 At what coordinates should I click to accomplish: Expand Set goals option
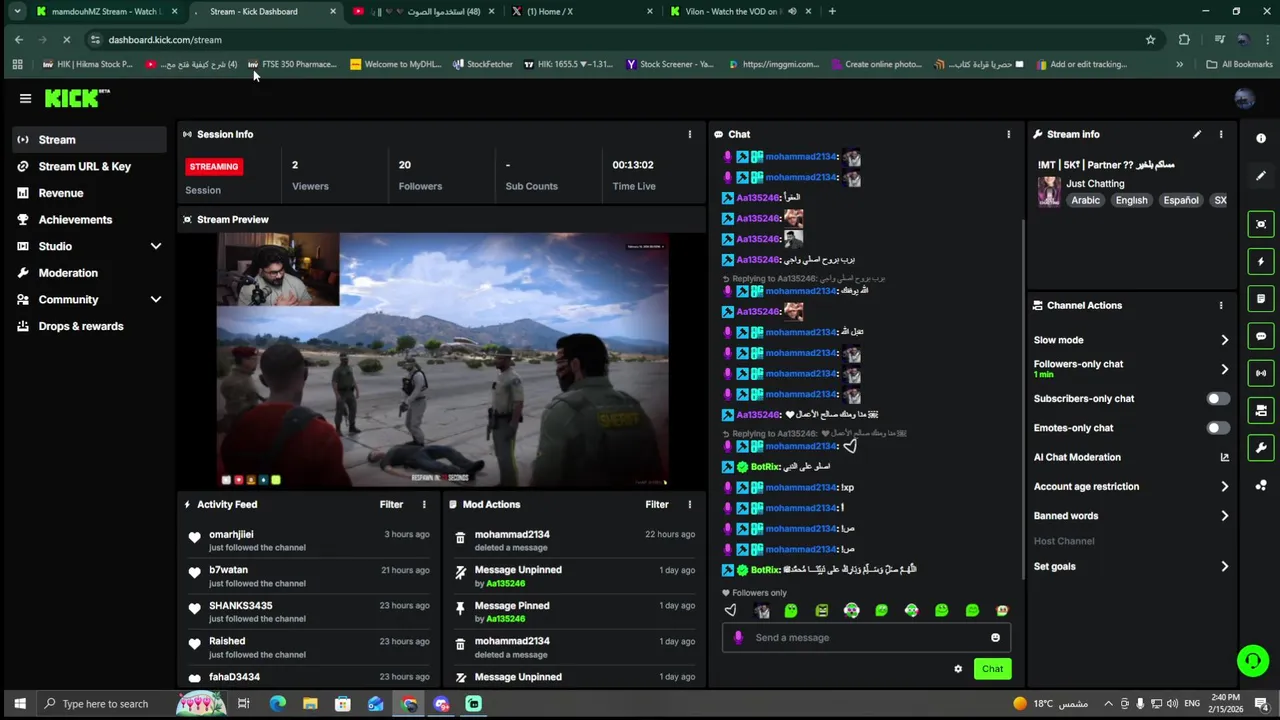1224,567
